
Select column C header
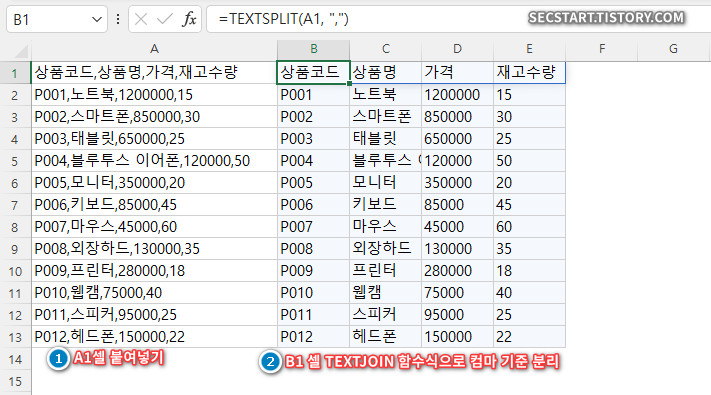point(385,49)
